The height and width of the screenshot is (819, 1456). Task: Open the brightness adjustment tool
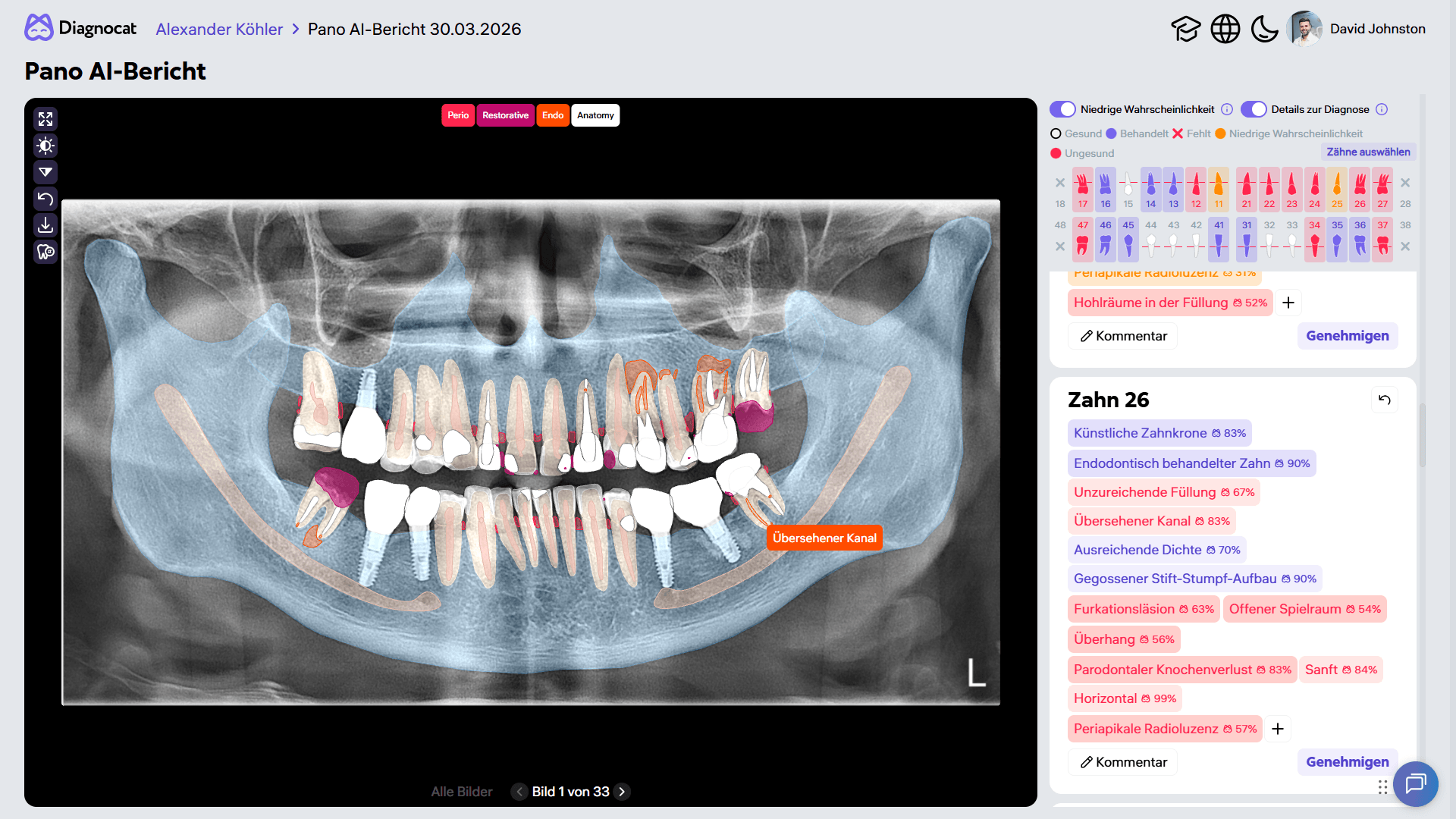45,146
